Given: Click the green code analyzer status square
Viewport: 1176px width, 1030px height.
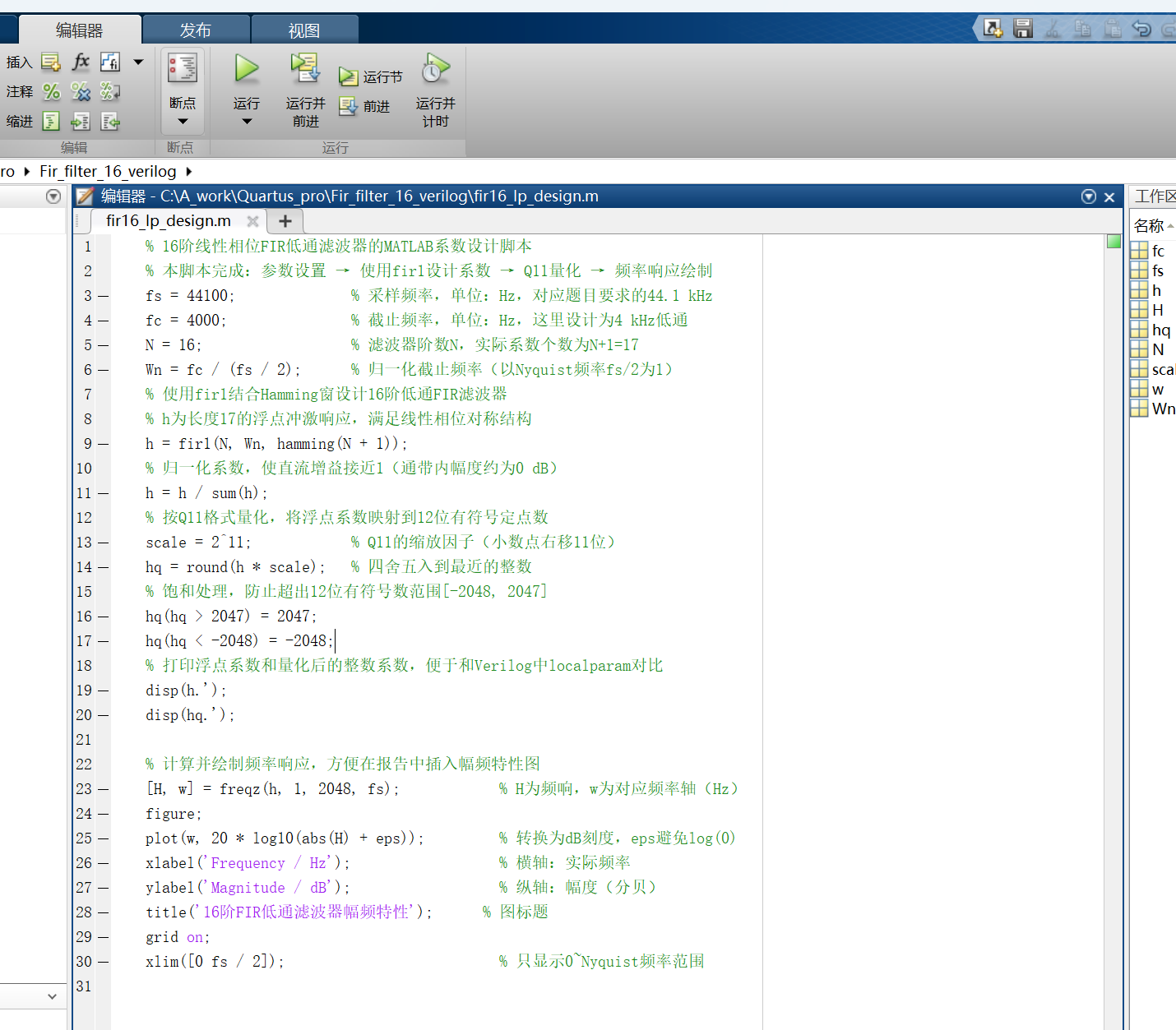Looking at the screenshot, I should [x=1113, y=241].
